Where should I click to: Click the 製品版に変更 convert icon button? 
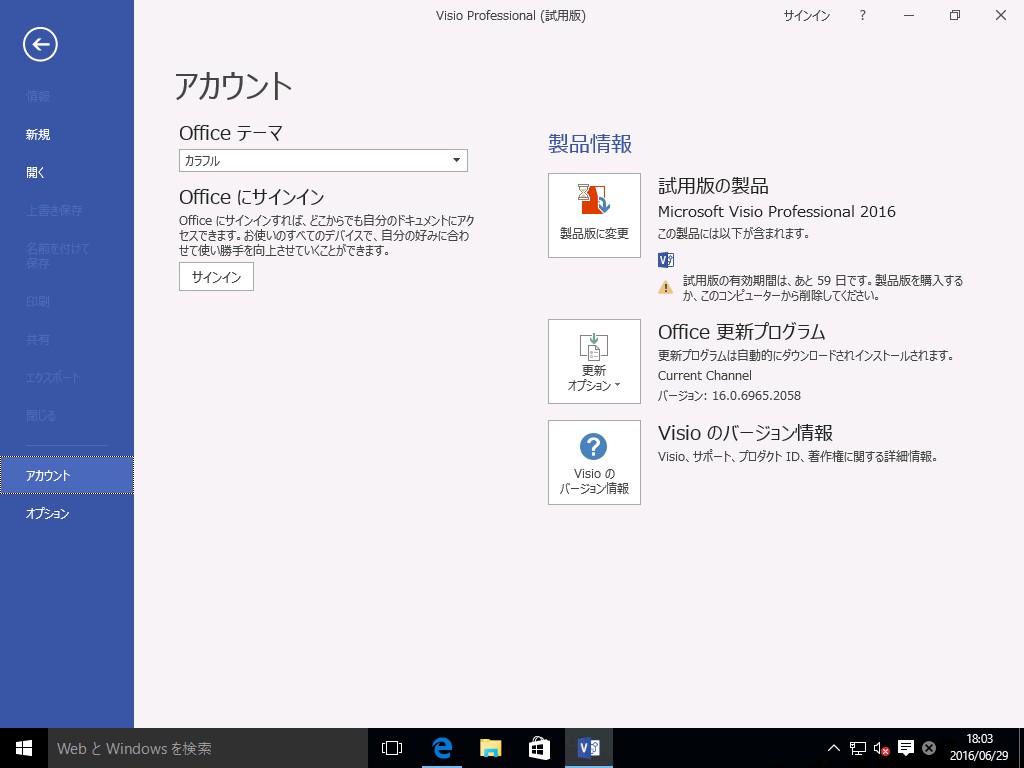click(x=594, y=216)
